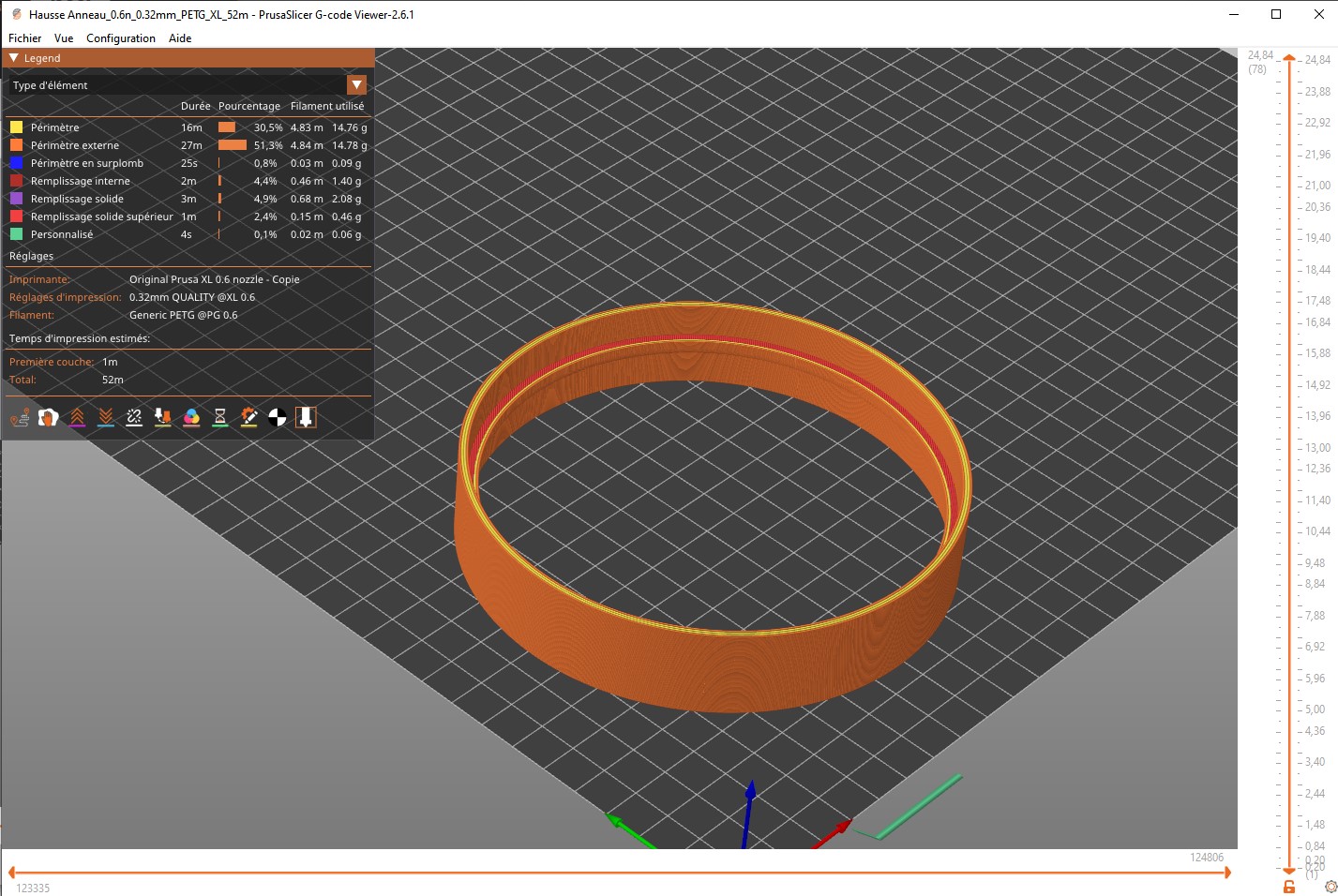
Task: Open the layer slider settings cog
Action: (1330, 887)
